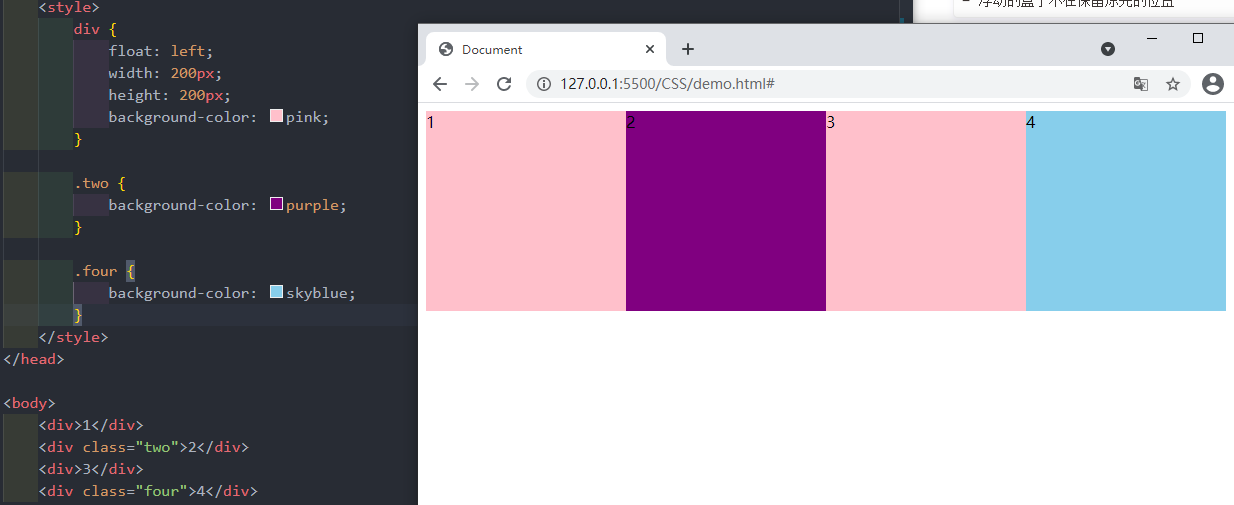1234x505 pixels.
Task: Close the Document tab
Action: coord(650,49)
